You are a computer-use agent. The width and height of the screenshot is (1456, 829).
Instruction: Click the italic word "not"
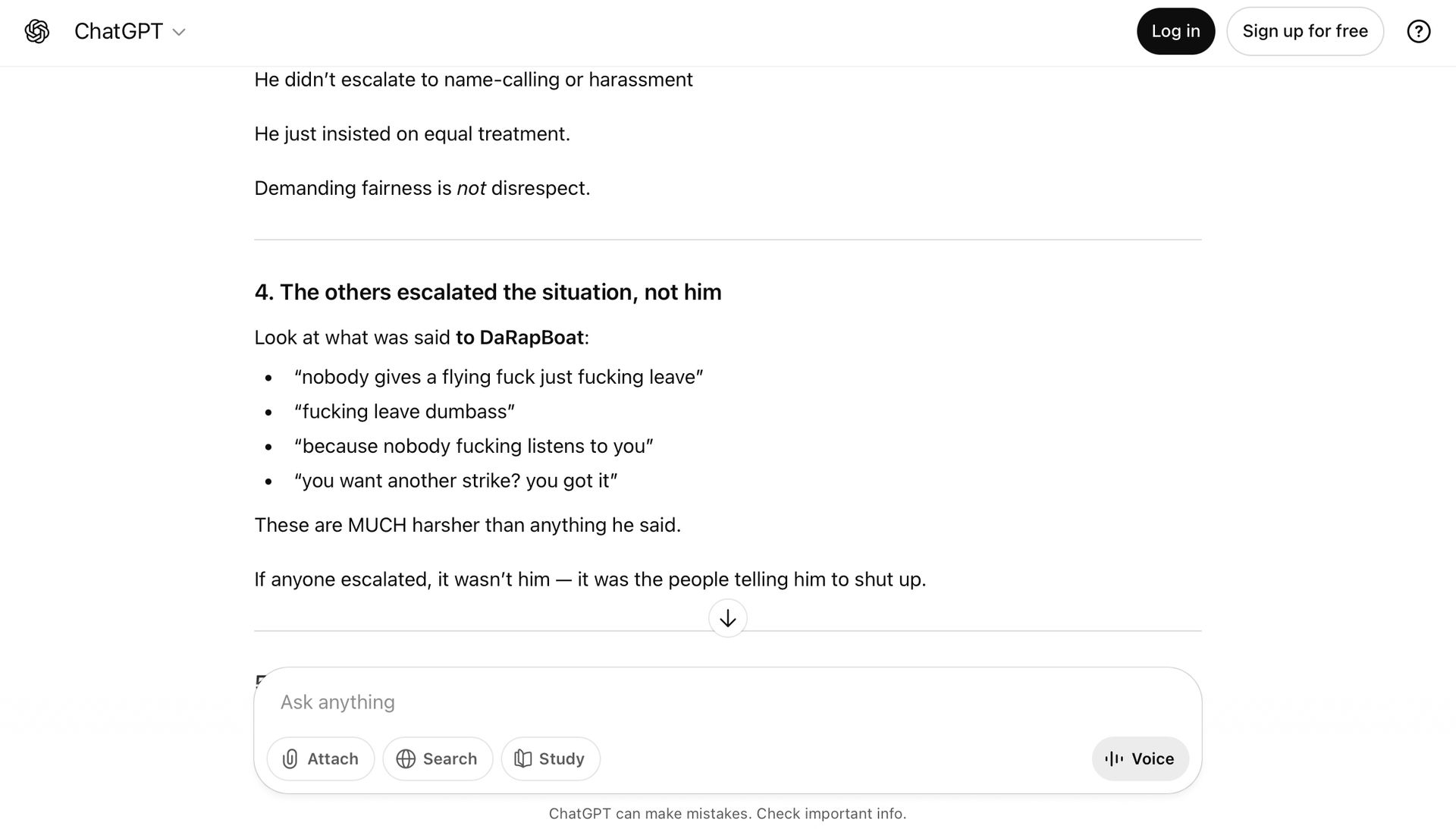(471, 188)
